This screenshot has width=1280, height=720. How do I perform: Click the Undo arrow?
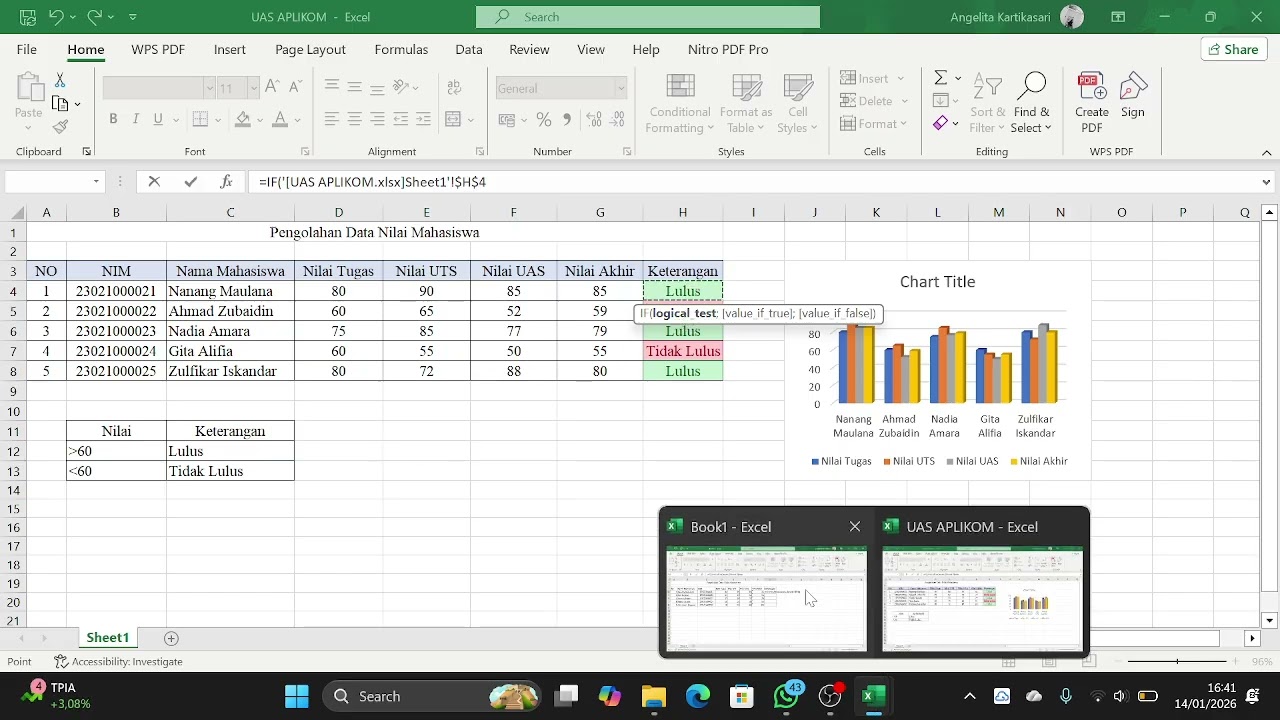(57, 17)
